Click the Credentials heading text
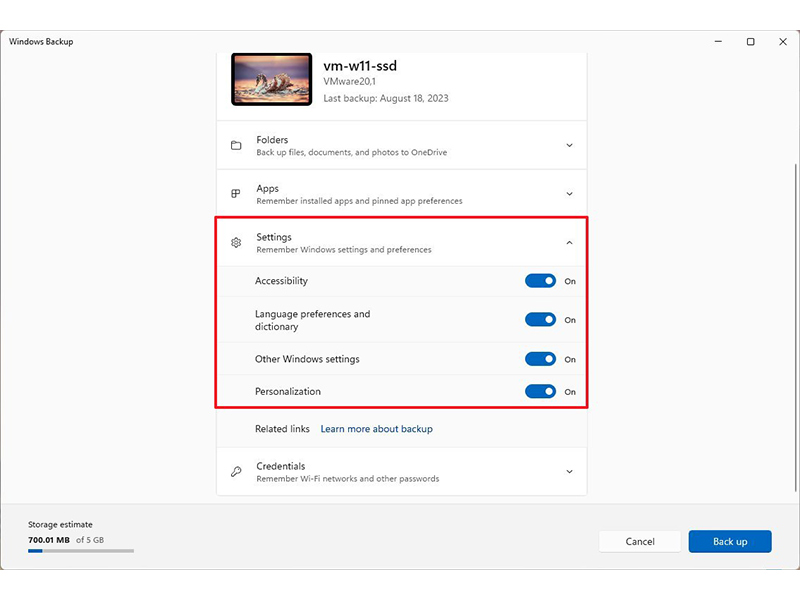The height and width of the screenshot is (600, 800). pyautogui.click(x=281, y=466)
